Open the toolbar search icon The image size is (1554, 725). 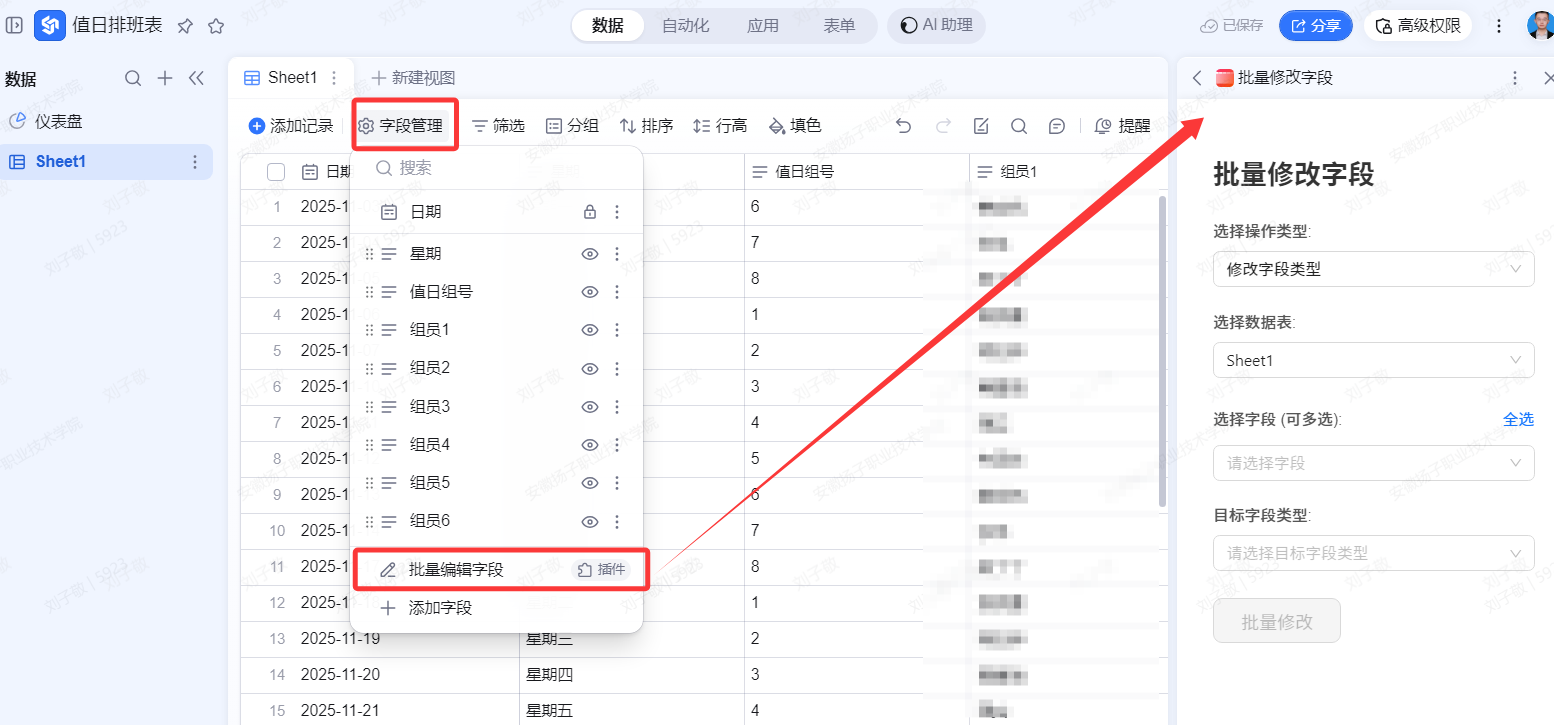(x=1019, y=126)
